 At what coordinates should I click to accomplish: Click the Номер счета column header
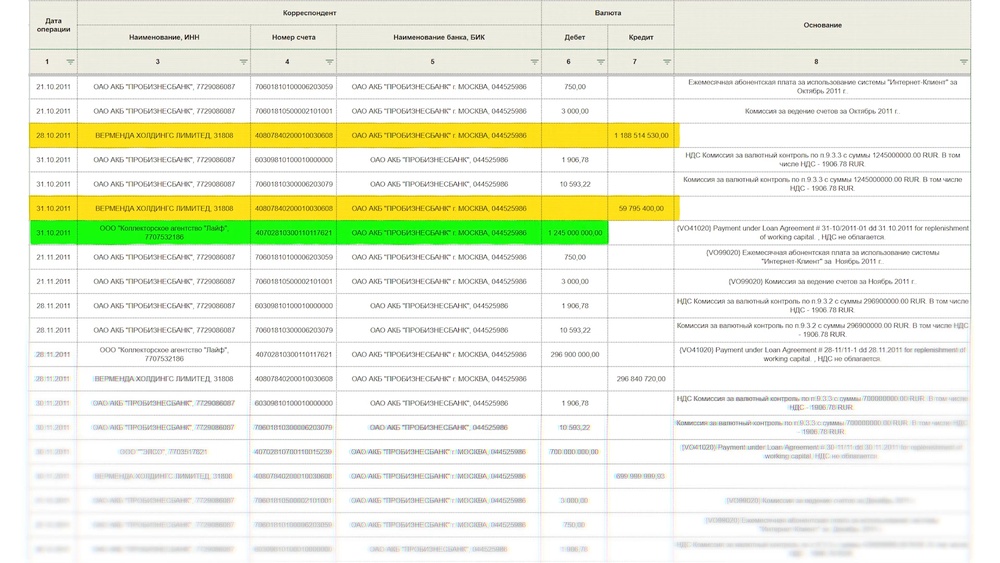(293, 37)
